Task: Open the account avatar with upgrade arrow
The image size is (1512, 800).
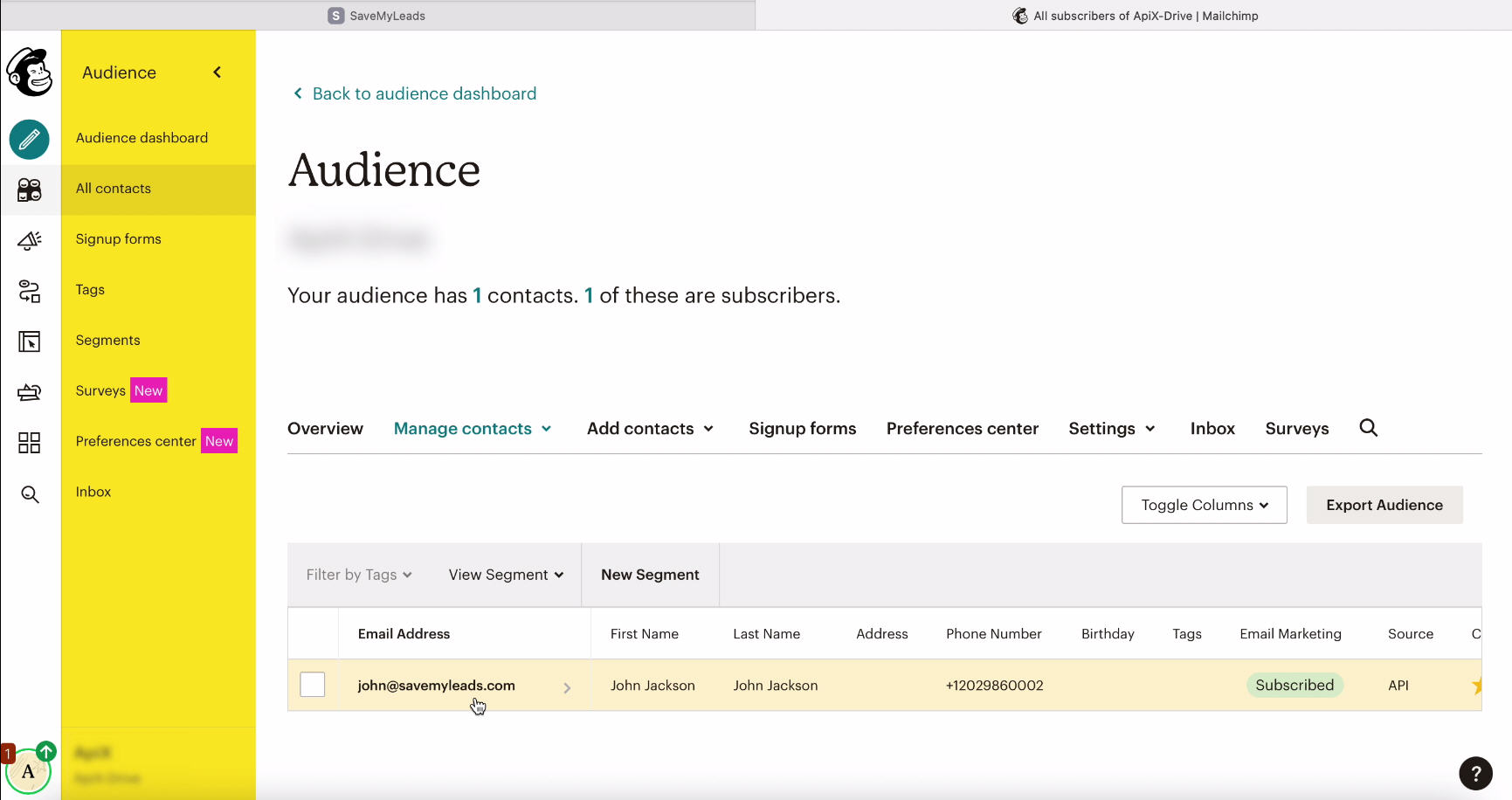Action: (x=29, y=769)
